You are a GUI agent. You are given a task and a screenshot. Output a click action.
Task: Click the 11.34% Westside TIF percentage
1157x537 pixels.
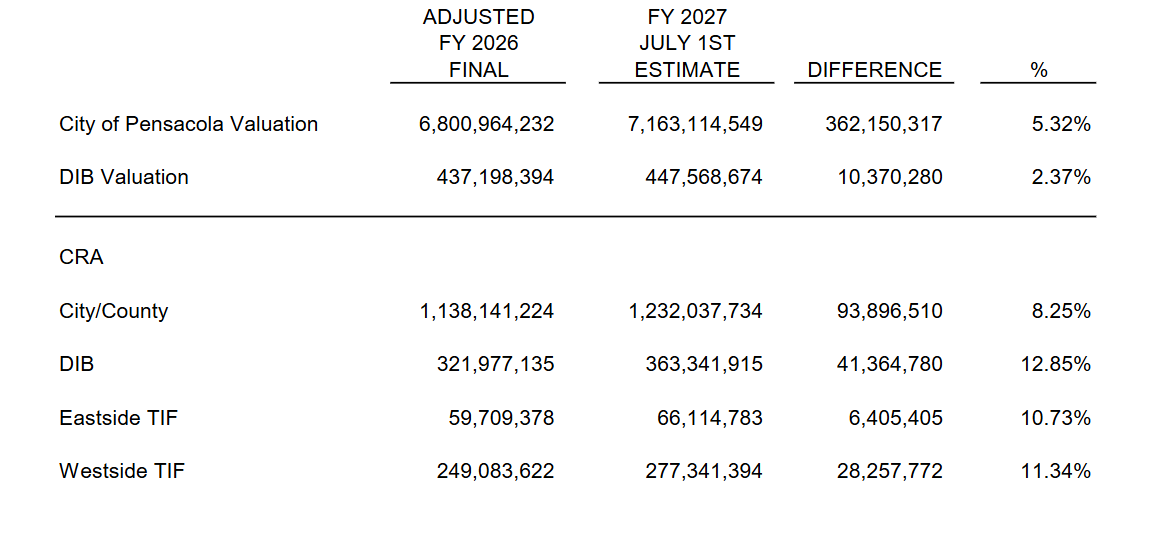coord(1056,472)
